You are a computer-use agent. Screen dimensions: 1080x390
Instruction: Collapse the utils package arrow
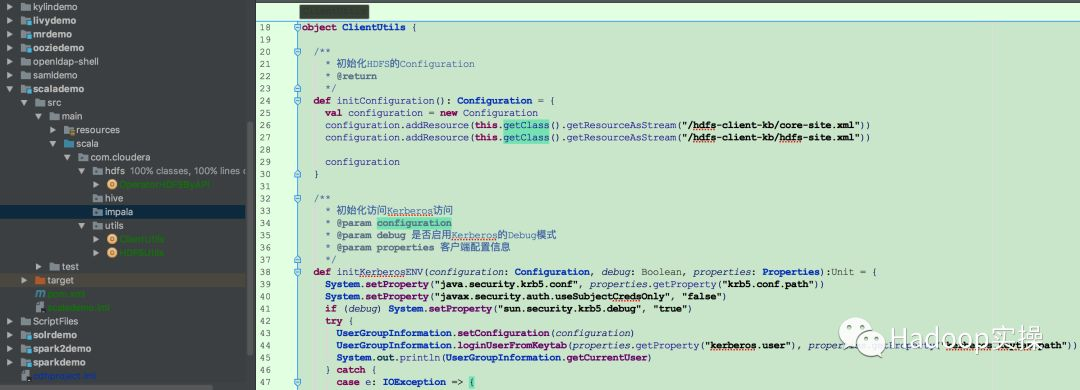tap(81, 225)
